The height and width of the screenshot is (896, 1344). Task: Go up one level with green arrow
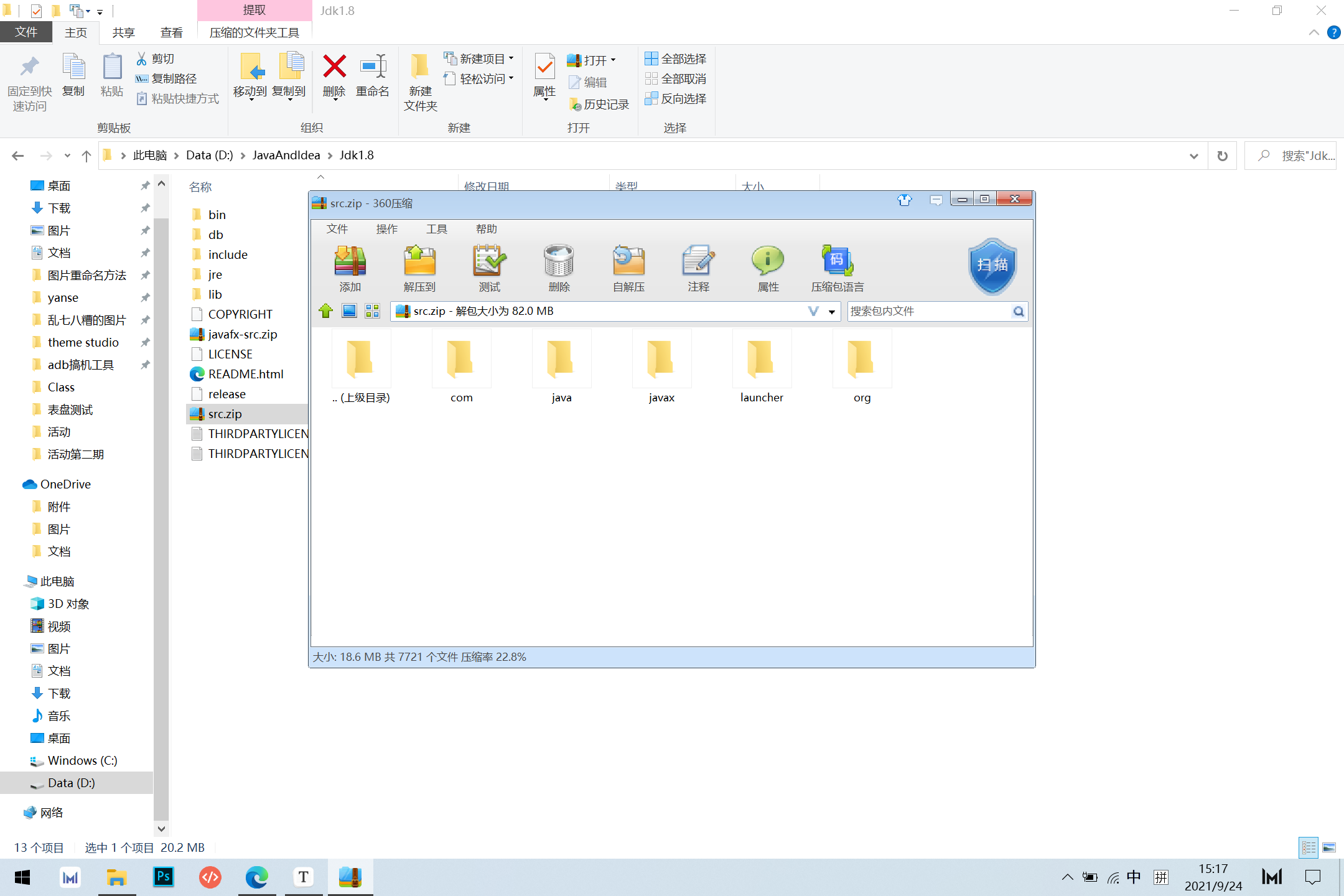(x=325, y=311)
